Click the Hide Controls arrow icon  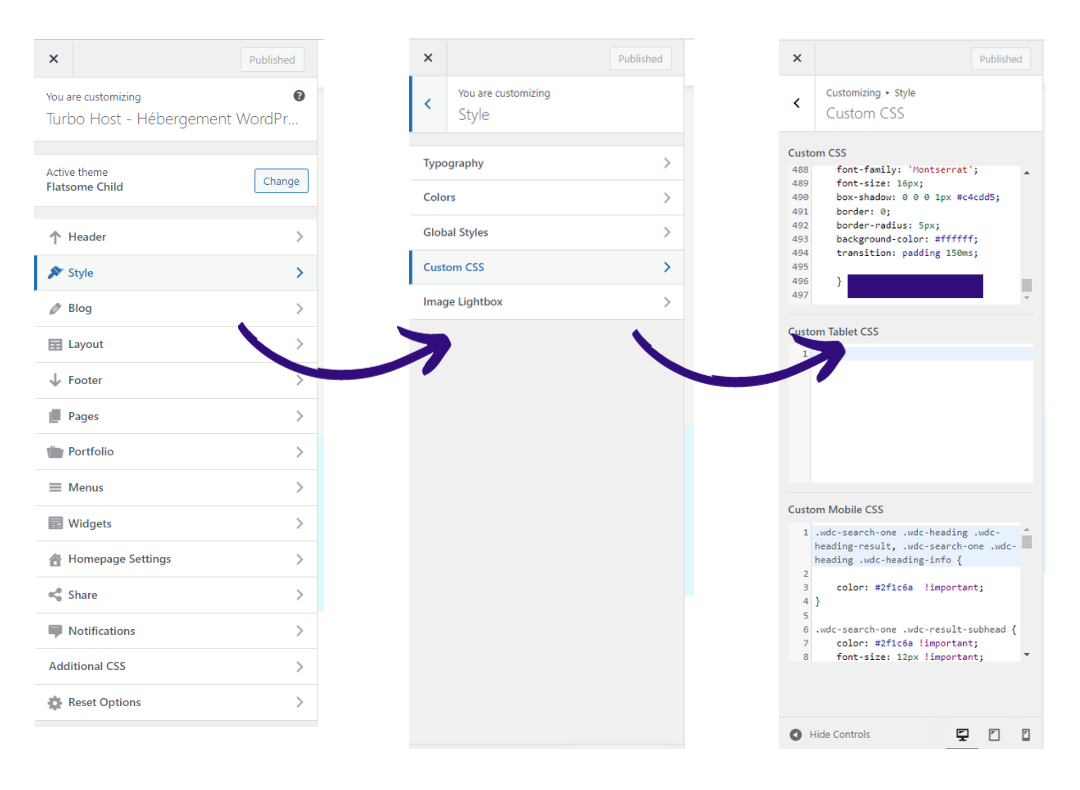click(796, 735)
